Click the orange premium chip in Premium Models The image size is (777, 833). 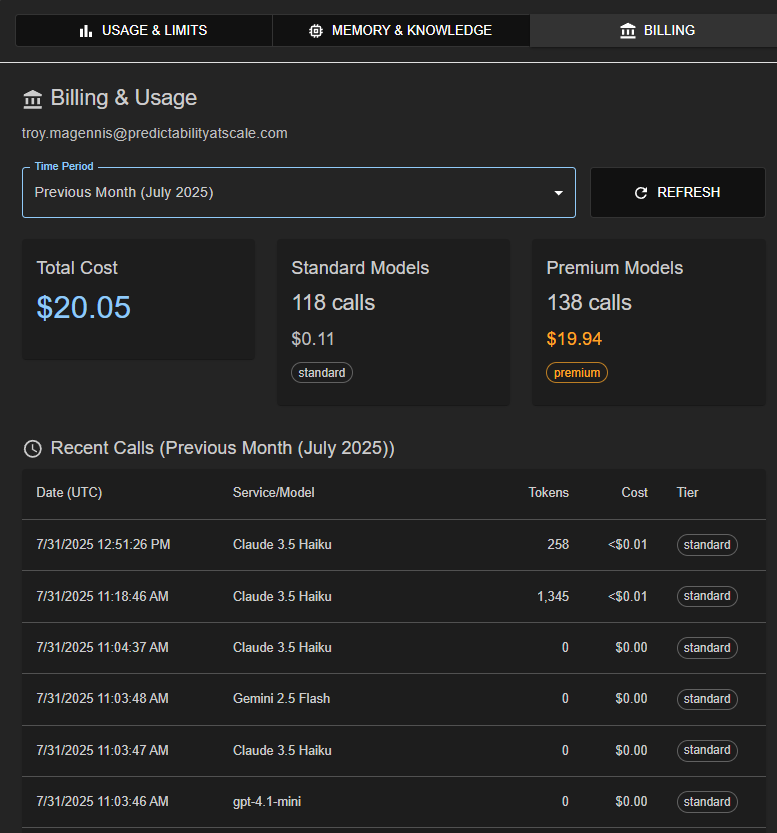[577, 373]
